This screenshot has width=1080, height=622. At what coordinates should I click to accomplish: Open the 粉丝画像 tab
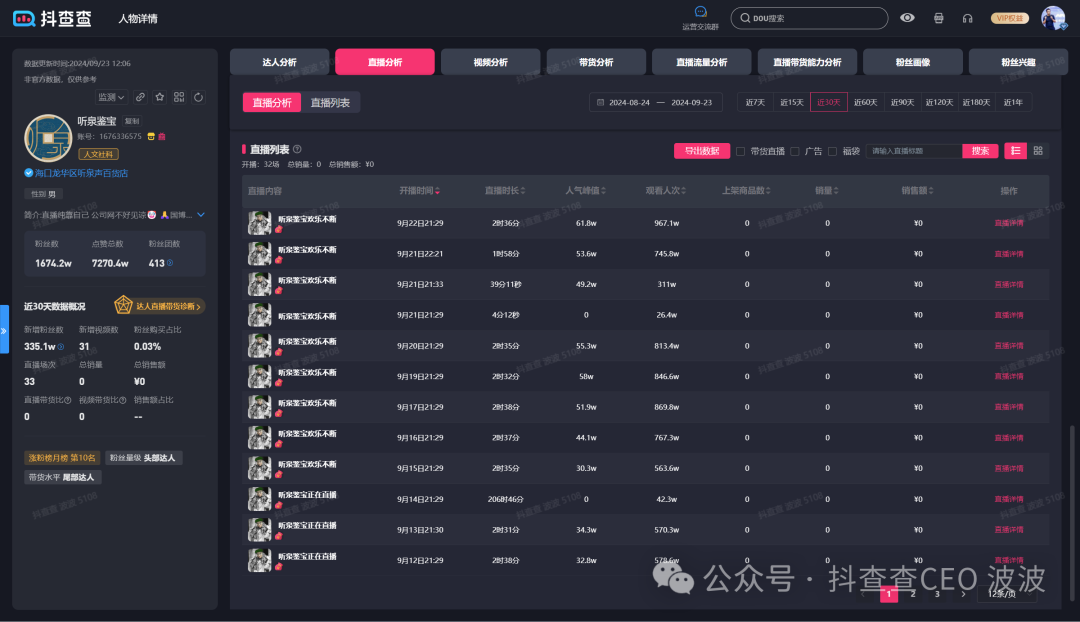coord(913,62)
